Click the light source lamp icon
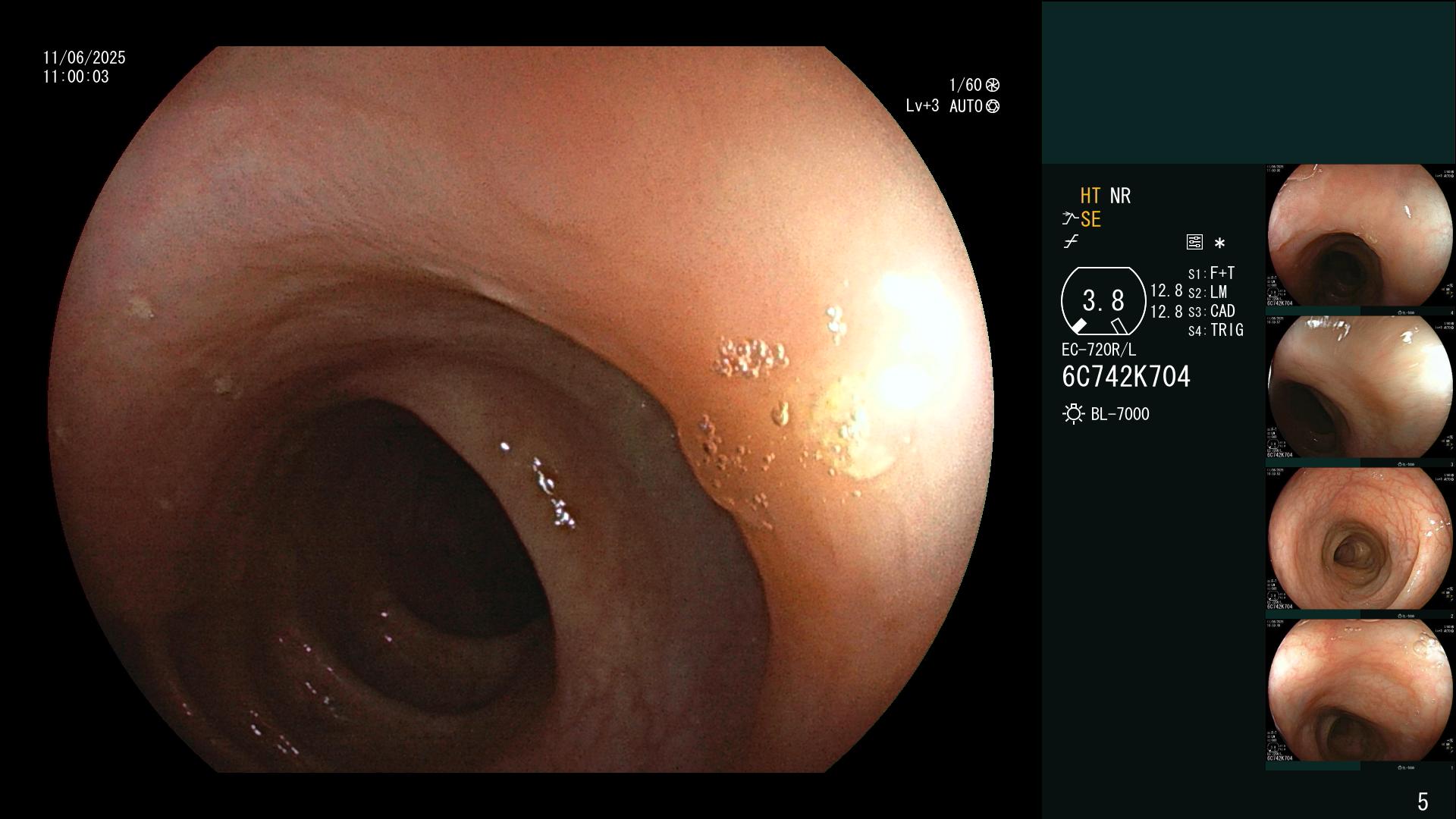 (1073, 414)
